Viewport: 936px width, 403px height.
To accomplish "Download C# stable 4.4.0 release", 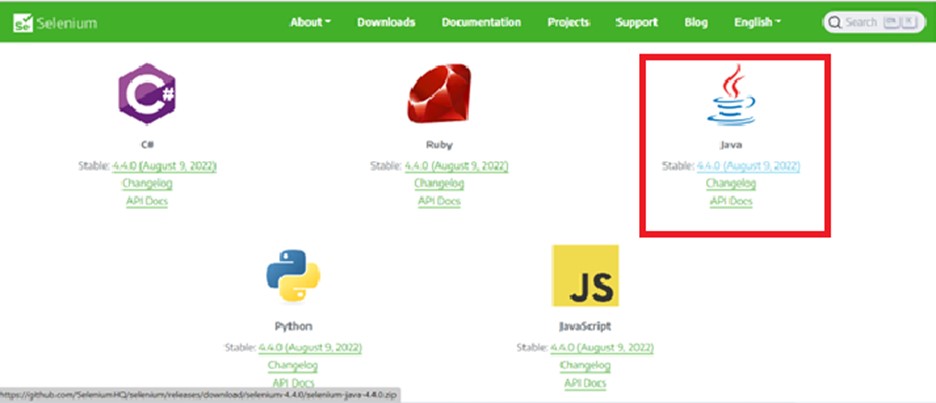I will 165,166.
